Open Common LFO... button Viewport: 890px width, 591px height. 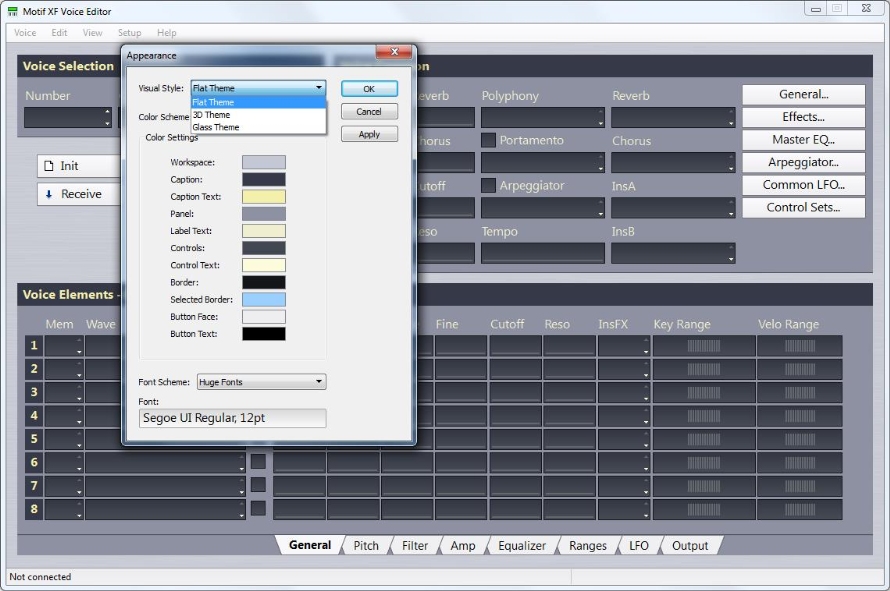(804, 185)
